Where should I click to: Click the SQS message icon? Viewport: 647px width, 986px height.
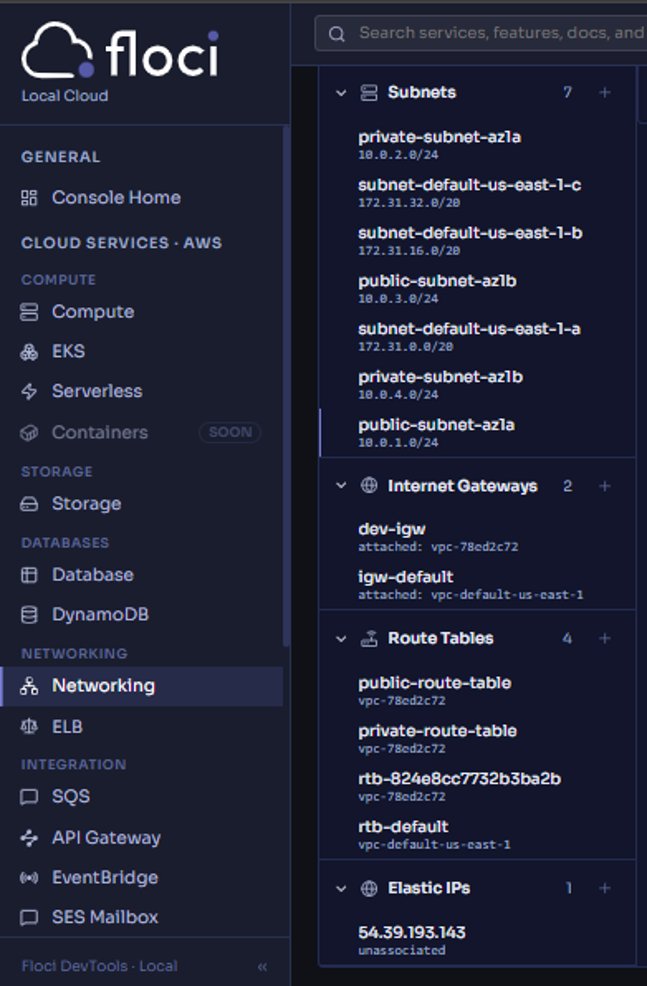pyautogui.click(x=29, y=797)
